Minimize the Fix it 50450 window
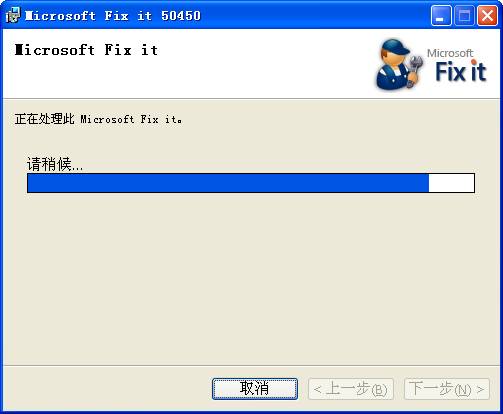 point(441,16)
